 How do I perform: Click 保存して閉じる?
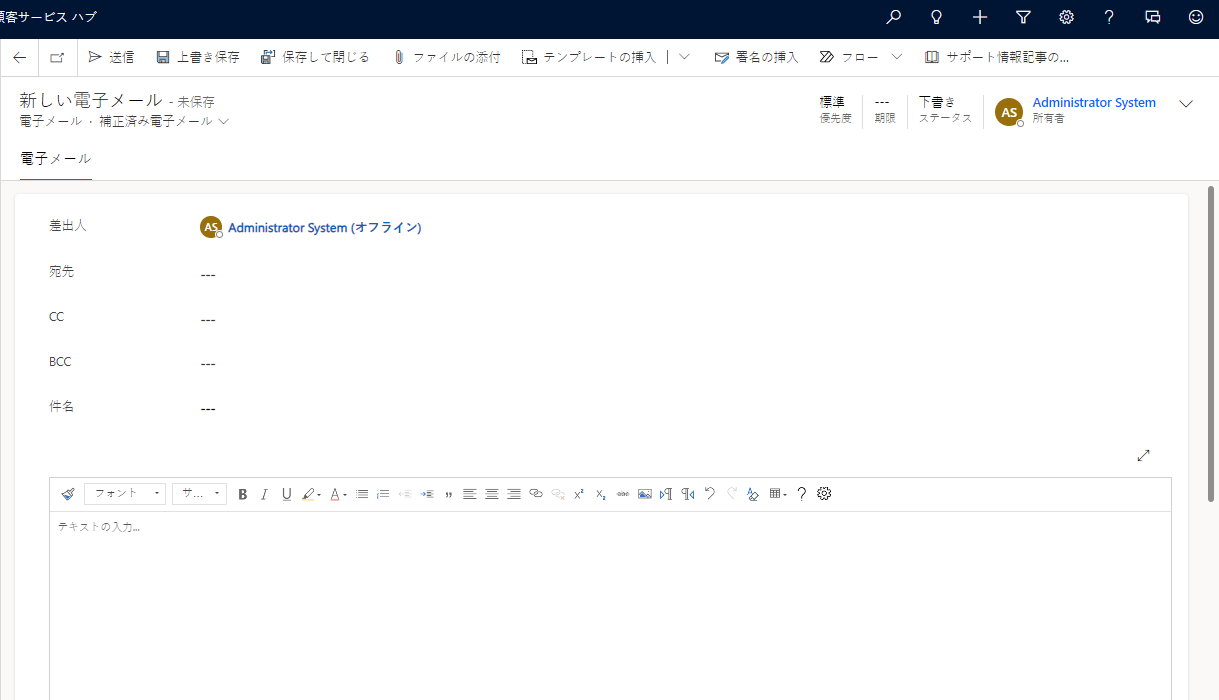tap(315, 57)
